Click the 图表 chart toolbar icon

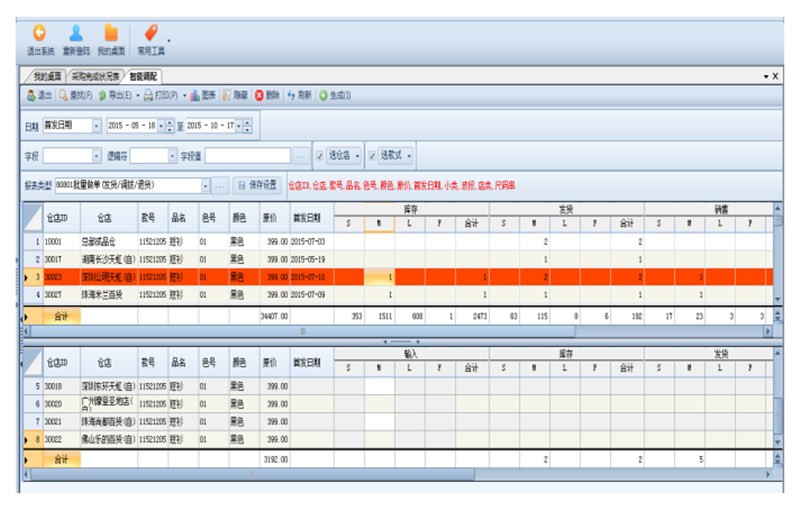click(197, 95)
